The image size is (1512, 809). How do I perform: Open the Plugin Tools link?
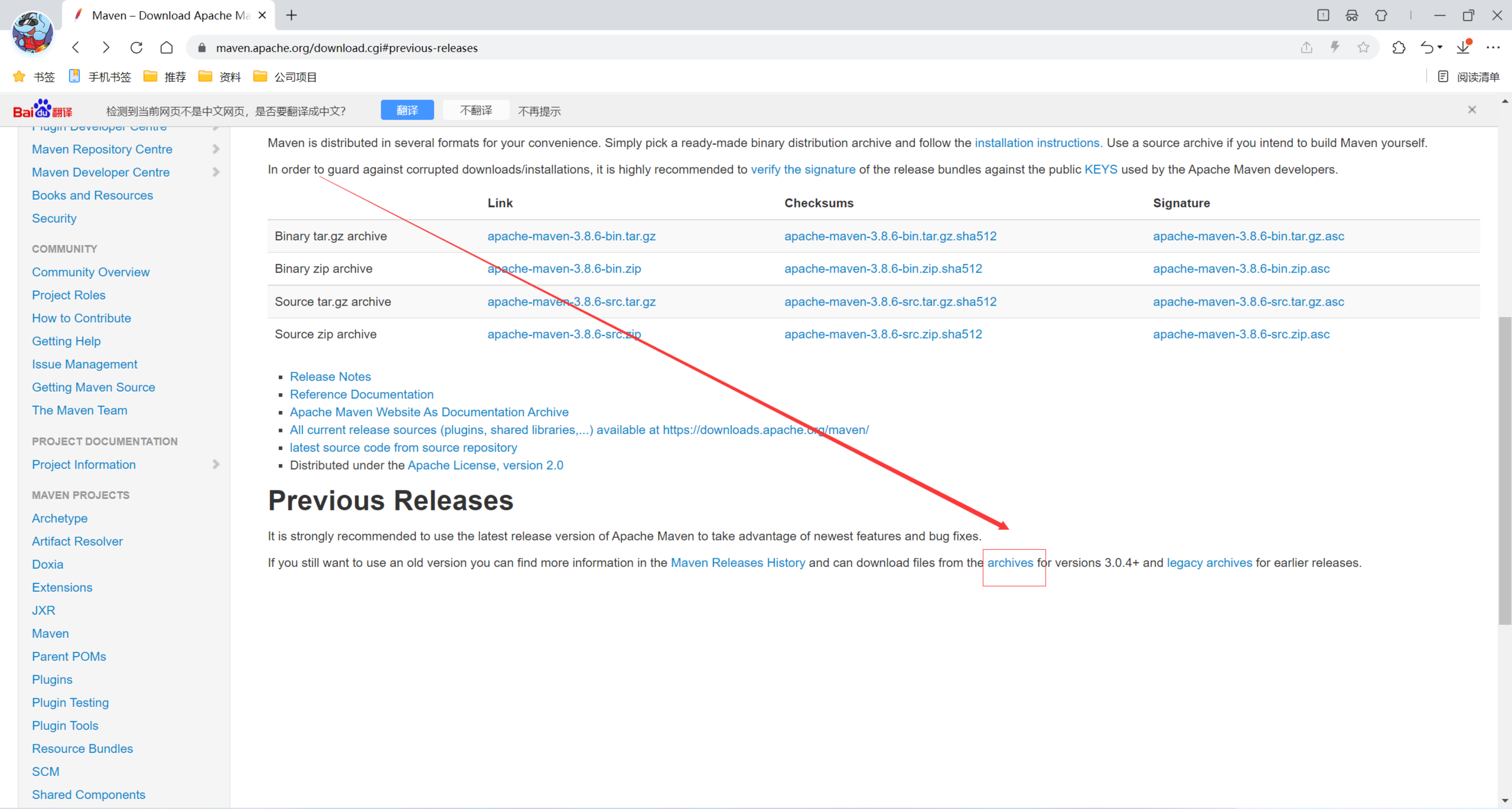[x=65, y=726]
